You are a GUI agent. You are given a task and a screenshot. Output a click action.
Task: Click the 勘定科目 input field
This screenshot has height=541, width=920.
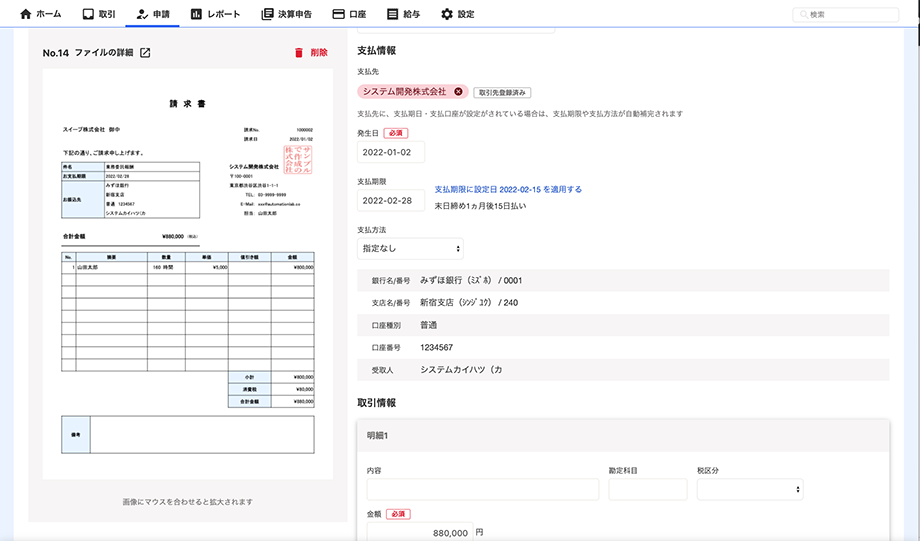(x=648, y=489)
